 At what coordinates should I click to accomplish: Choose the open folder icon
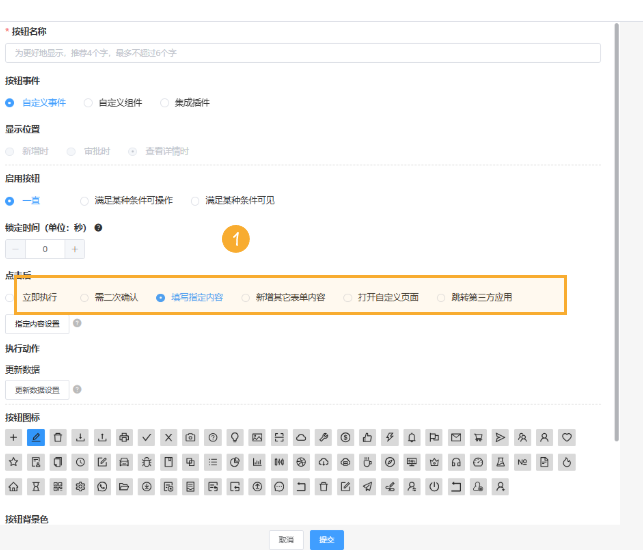124,487
